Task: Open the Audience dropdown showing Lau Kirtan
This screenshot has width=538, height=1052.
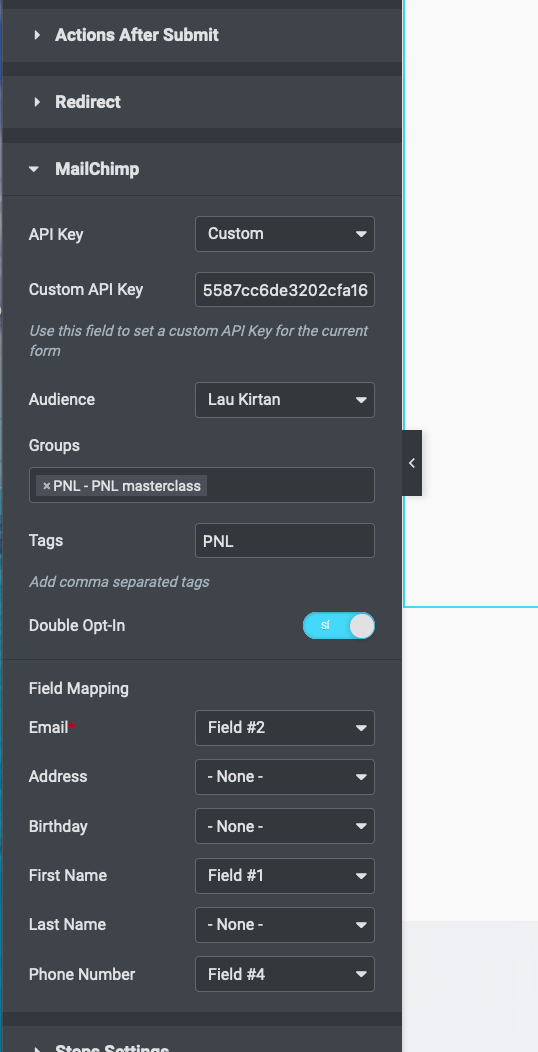Action: (284, 400)
